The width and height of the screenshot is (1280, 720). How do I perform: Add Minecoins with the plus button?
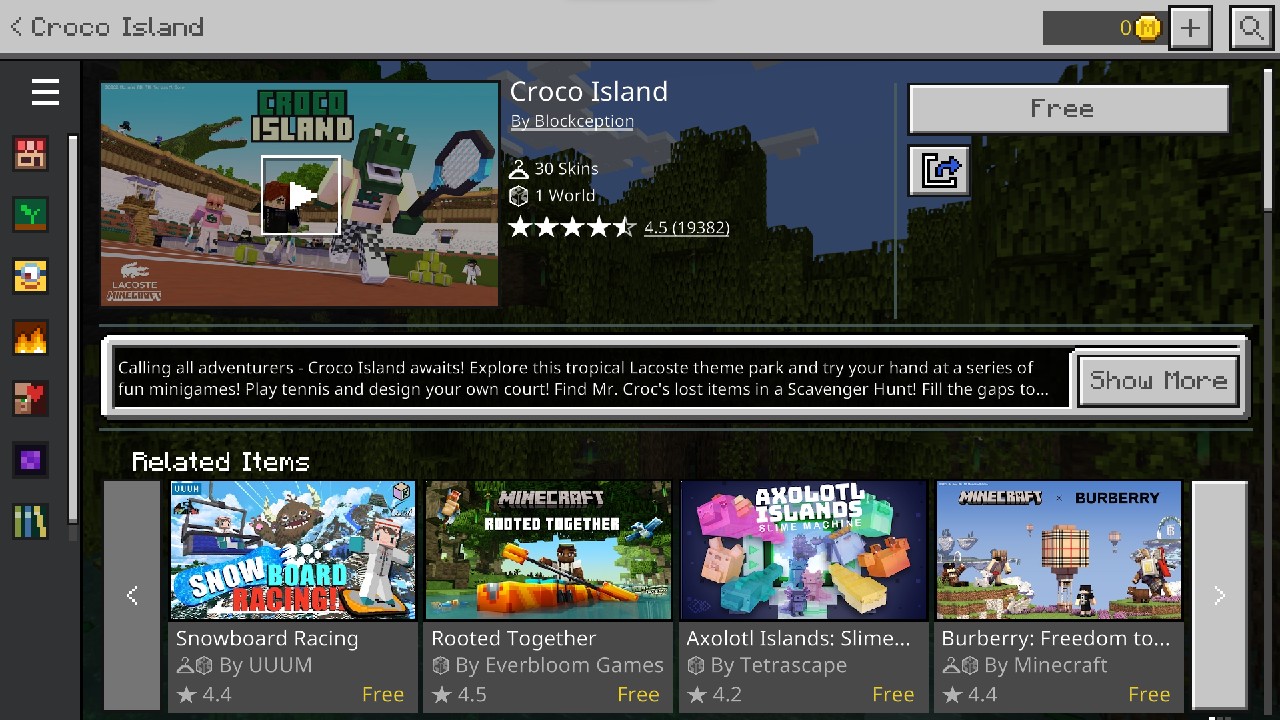1190,28
